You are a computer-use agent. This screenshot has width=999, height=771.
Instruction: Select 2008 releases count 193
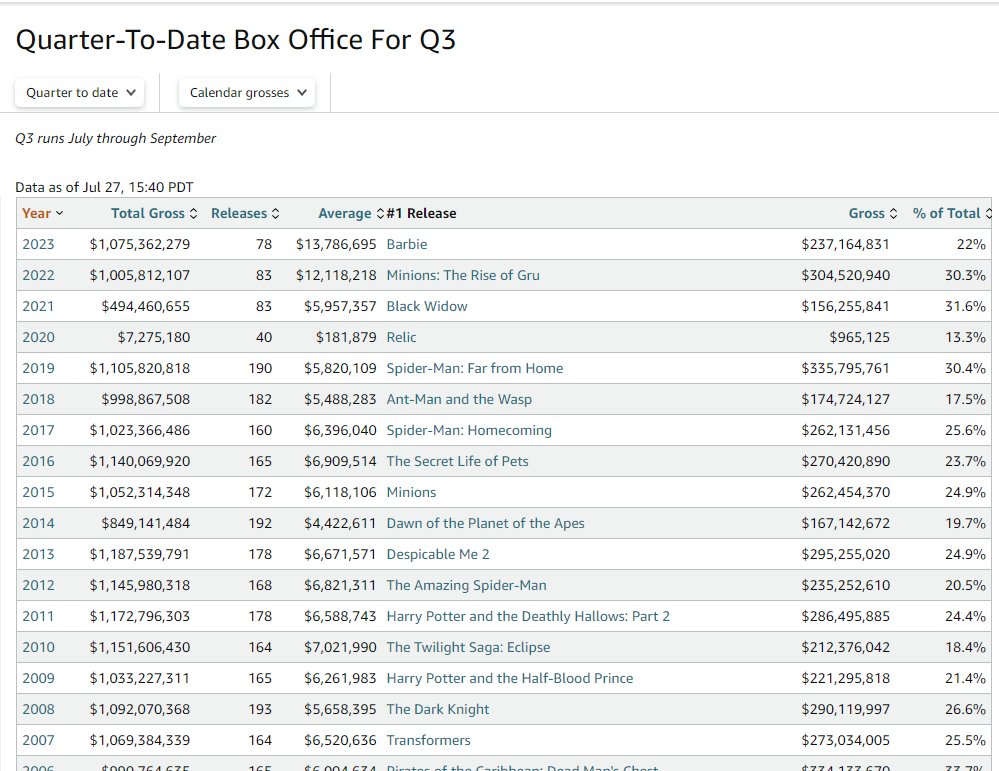click(260, 710)
